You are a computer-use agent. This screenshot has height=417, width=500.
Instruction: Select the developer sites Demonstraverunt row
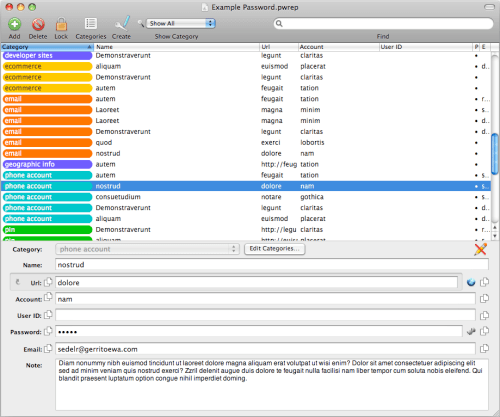pos(246,55)
